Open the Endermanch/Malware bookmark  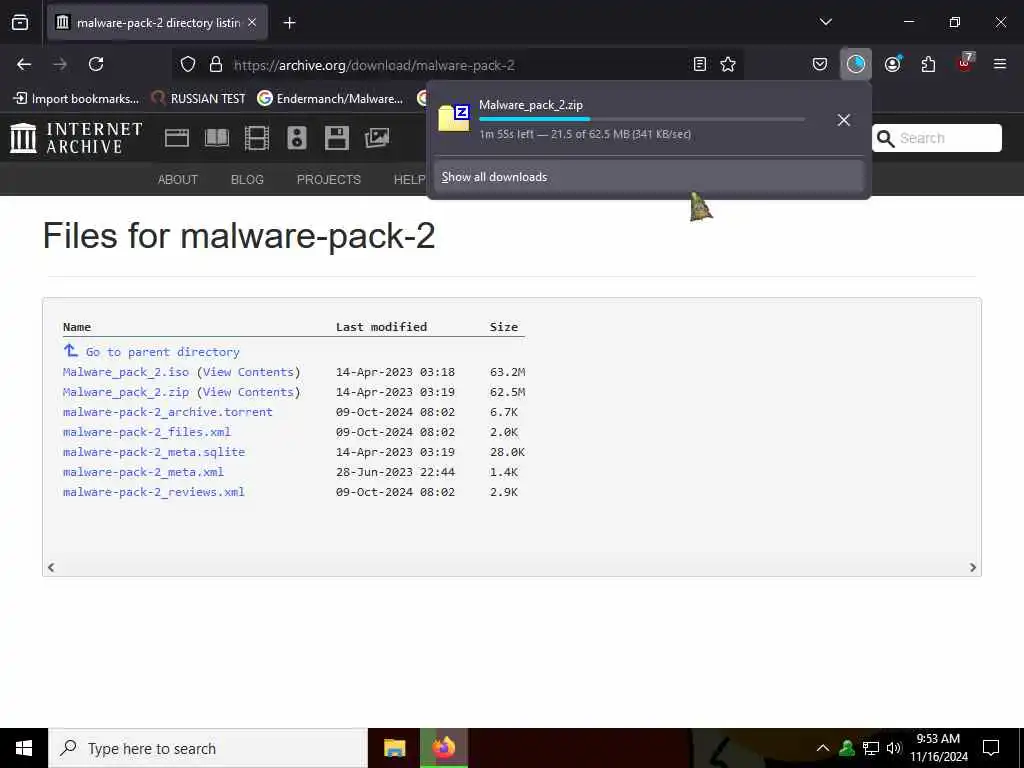click(x=330, y=99)
